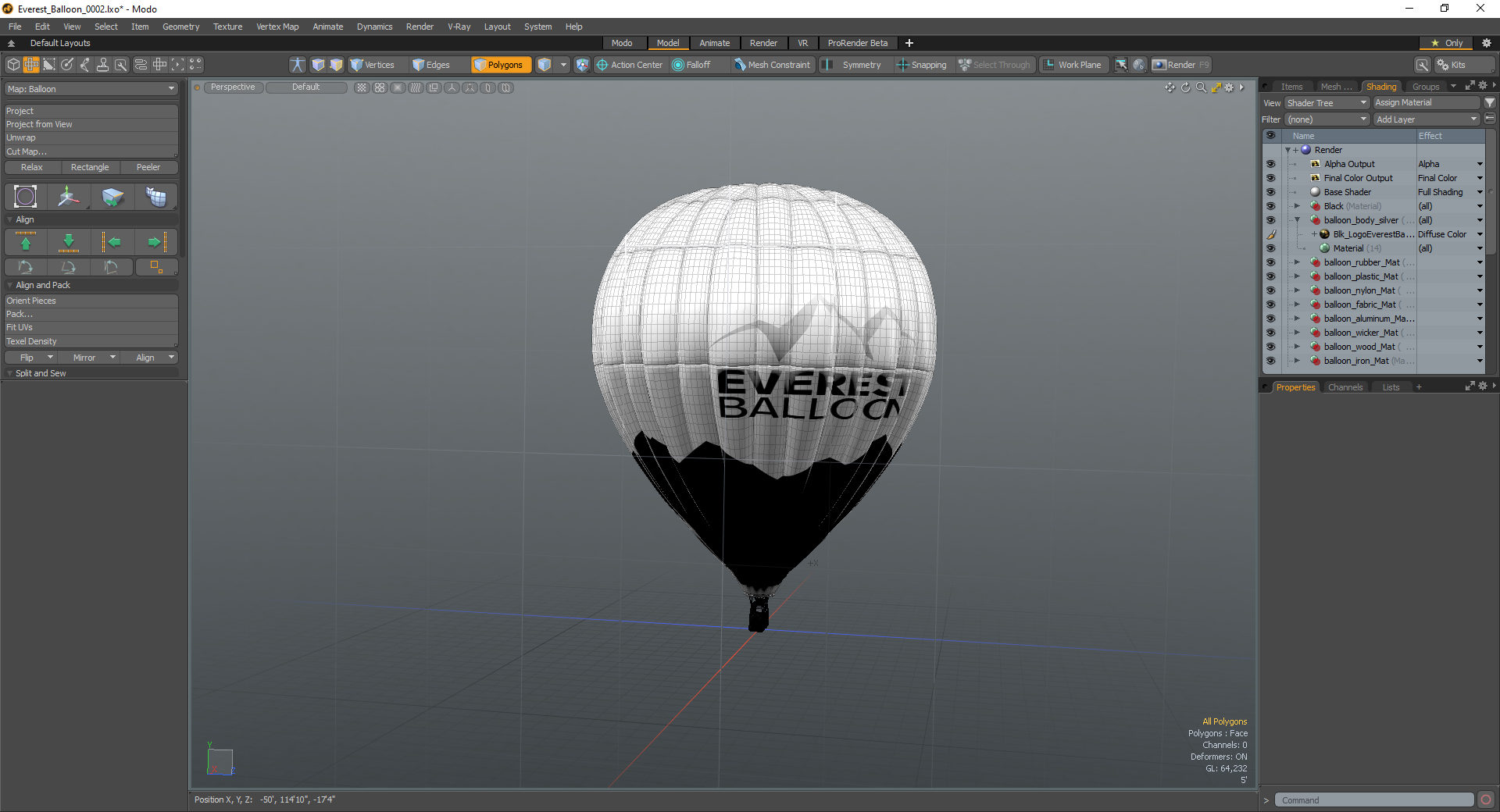Hide the Alpha Output layer visibility eye
The image size is (1500, 812).
point(1270,164)
